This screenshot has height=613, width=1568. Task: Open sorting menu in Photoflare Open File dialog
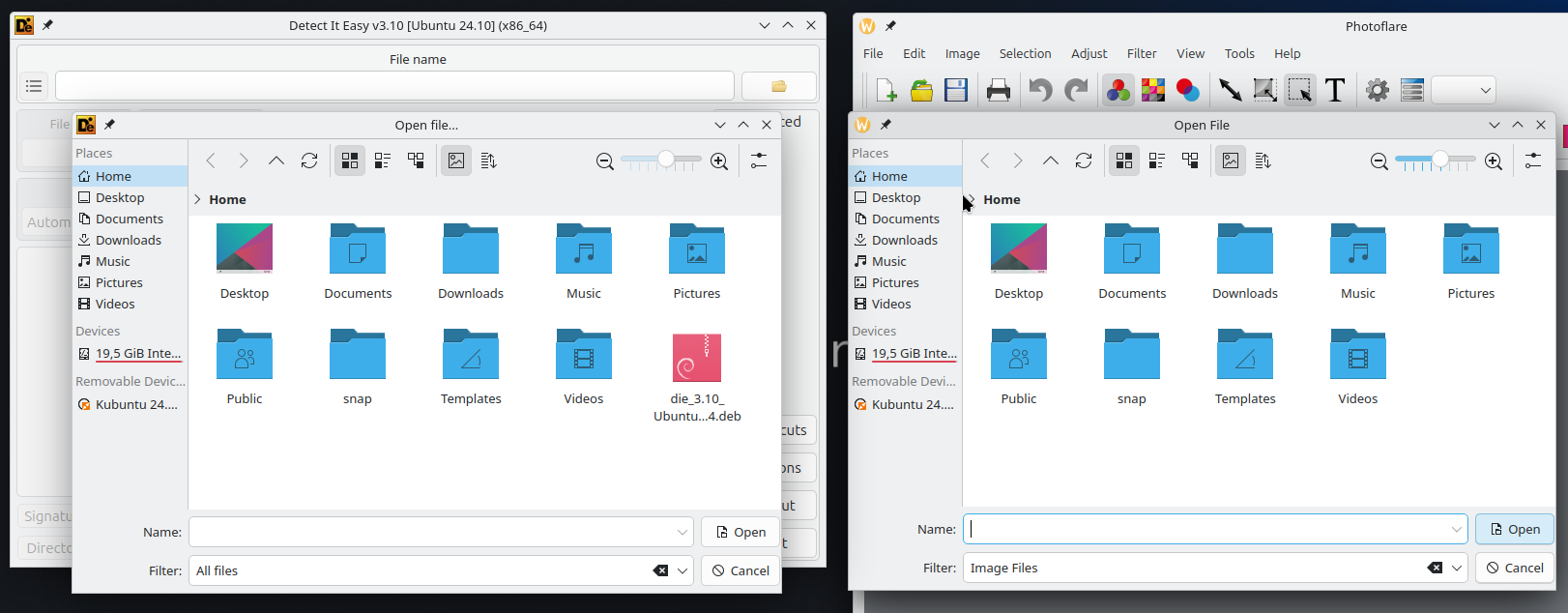point(1263,161)
